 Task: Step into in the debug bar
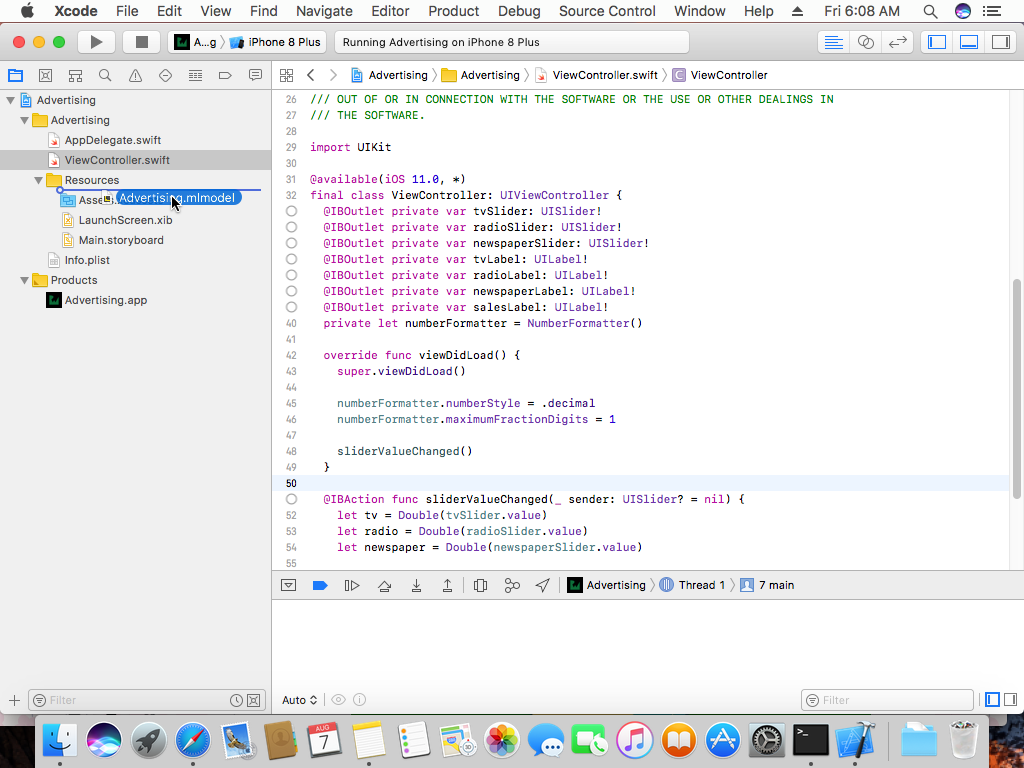[x=416, y=585]
